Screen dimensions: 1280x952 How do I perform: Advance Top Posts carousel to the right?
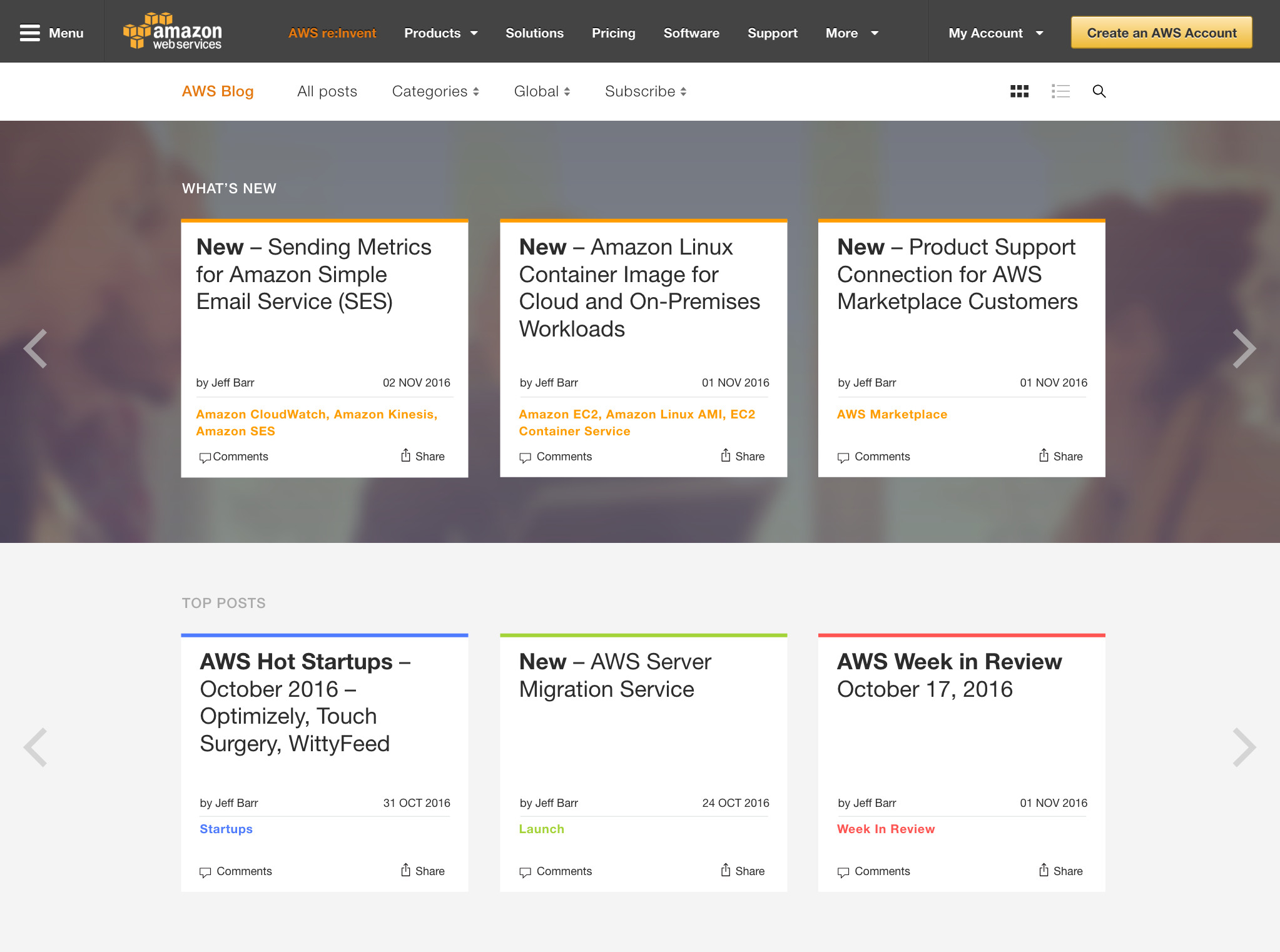(1244, 747)
